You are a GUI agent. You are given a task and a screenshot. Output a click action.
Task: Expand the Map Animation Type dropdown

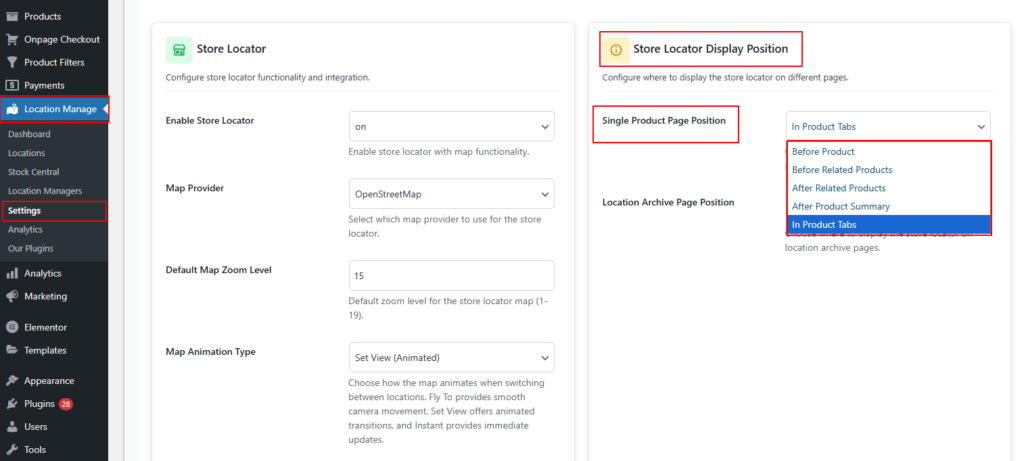[x=451, y=357]
